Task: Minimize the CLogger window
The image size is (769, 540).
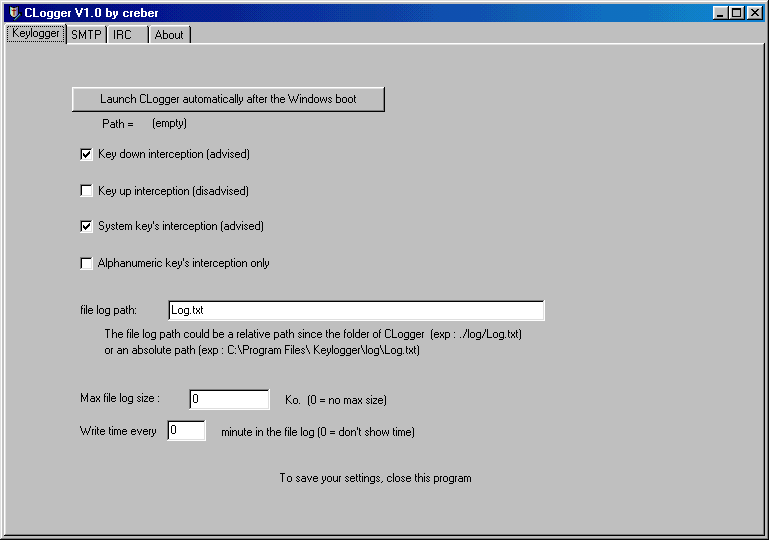Action: pyautogui.click(x=721, y=12)
